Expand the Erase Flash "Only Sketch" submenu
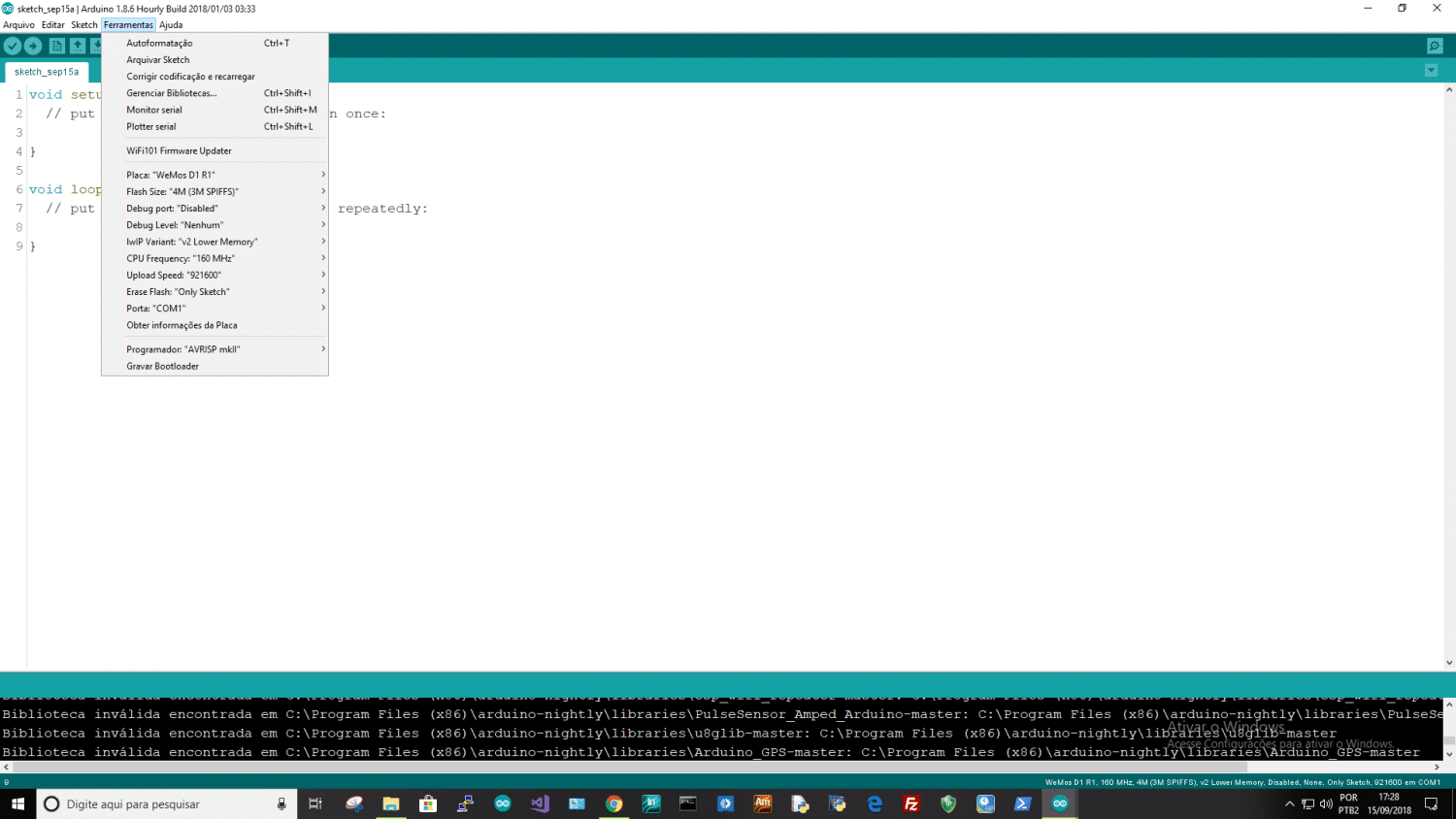This screenshot has height=819, width=1456. [215, 291]
